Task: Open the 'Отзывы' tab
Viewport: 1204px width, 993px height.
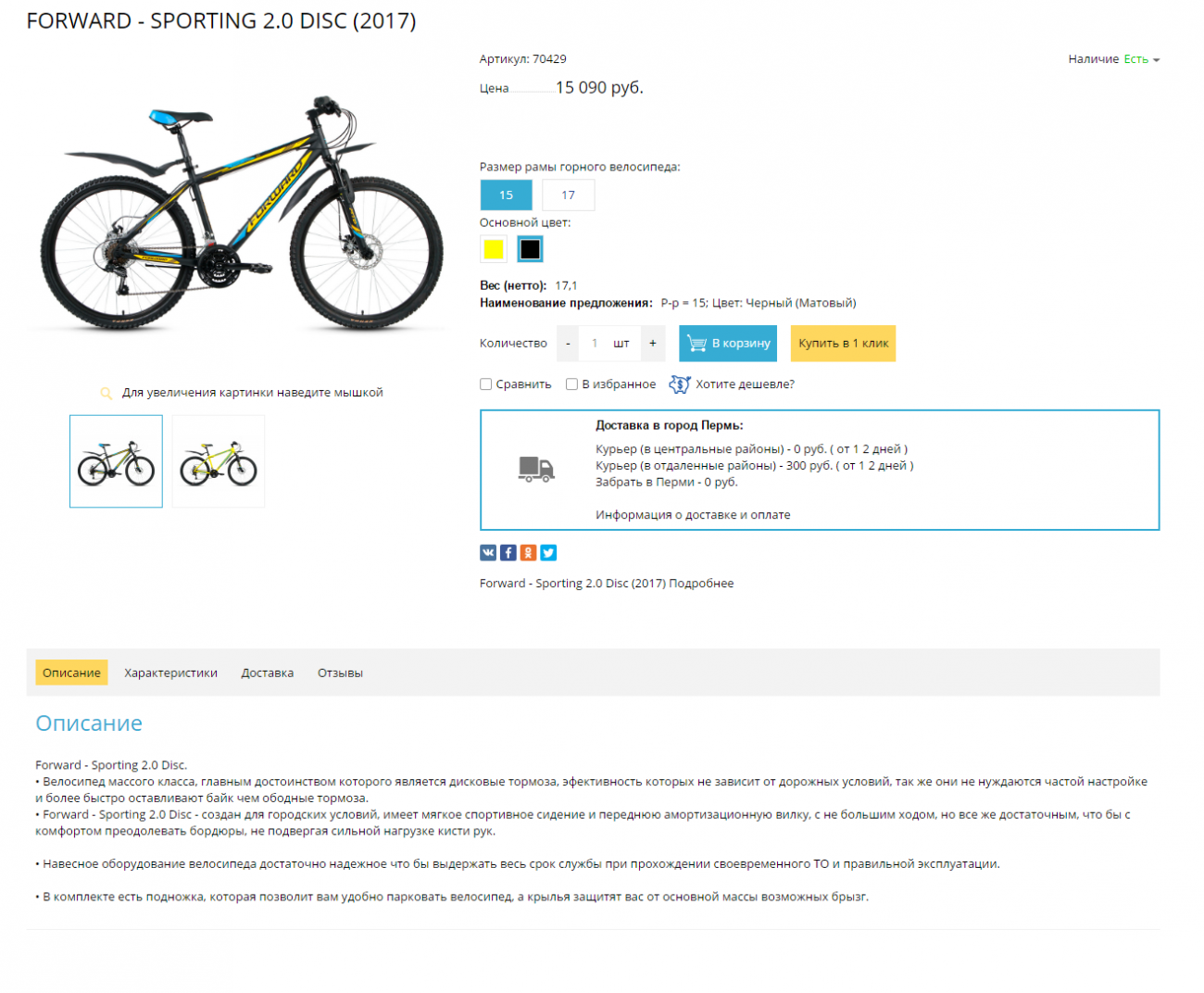Action: [x=340, y=672]
